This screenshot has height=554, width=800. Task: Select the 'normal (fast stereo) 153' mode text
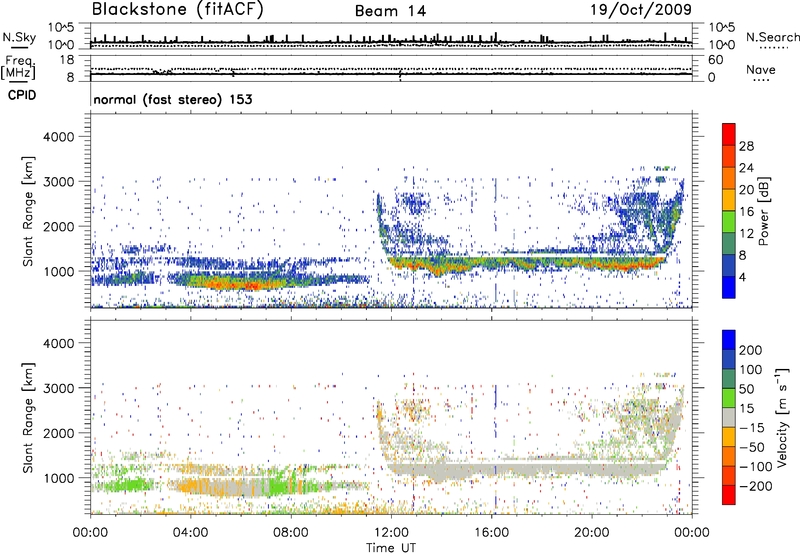pos(172,99)
